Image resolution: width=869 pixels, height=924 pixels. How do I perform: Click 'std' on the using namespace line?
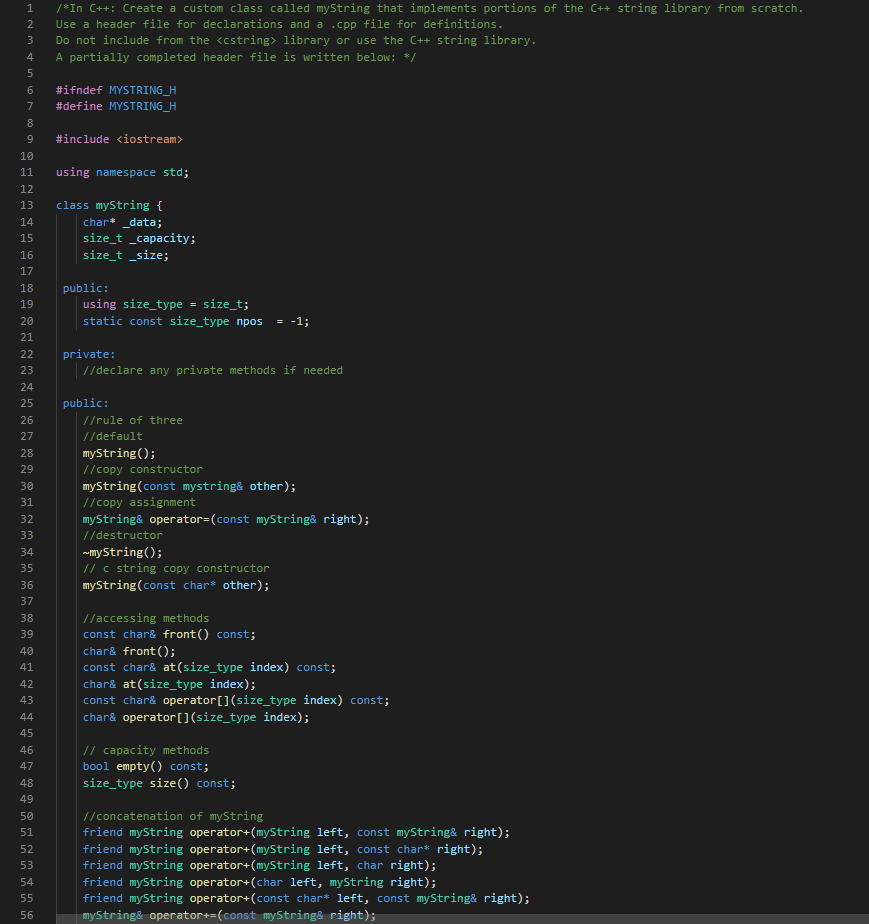coord(173,172)
